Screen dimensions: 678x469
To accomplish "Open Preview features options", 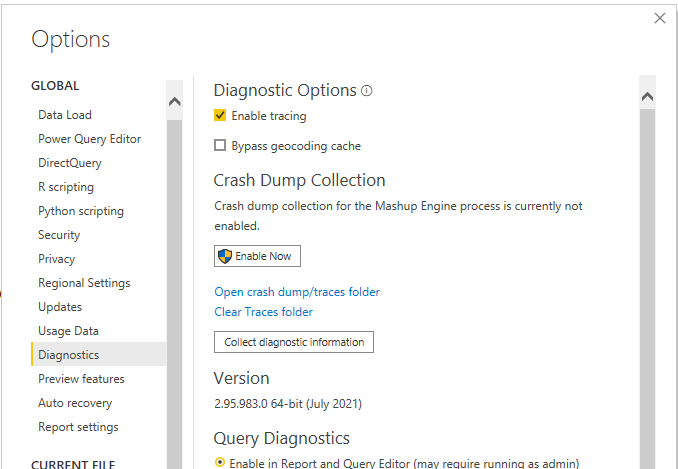I will click(x=81, y=379).
